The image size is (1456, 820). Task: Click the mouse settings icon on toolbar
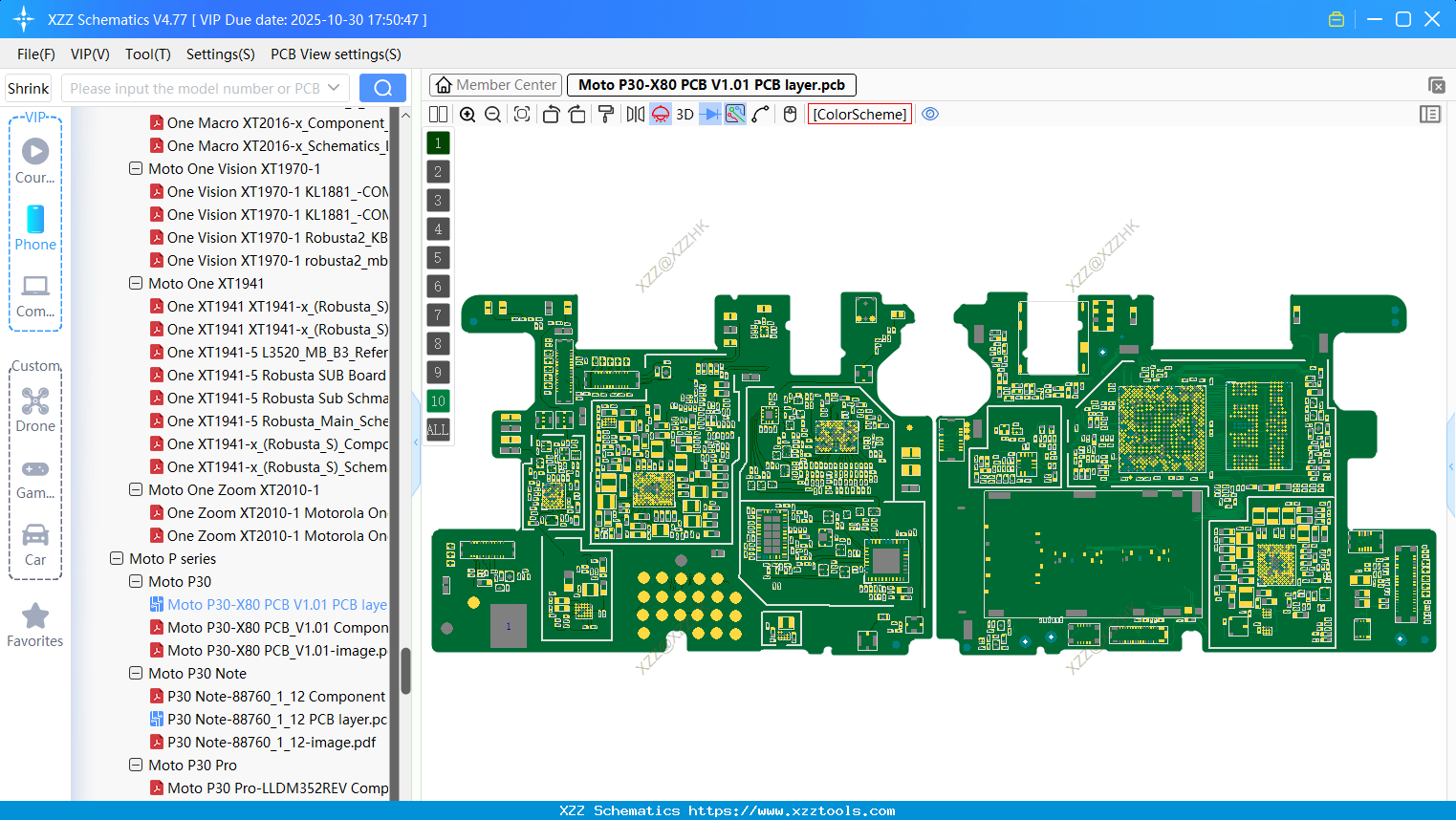790,114
